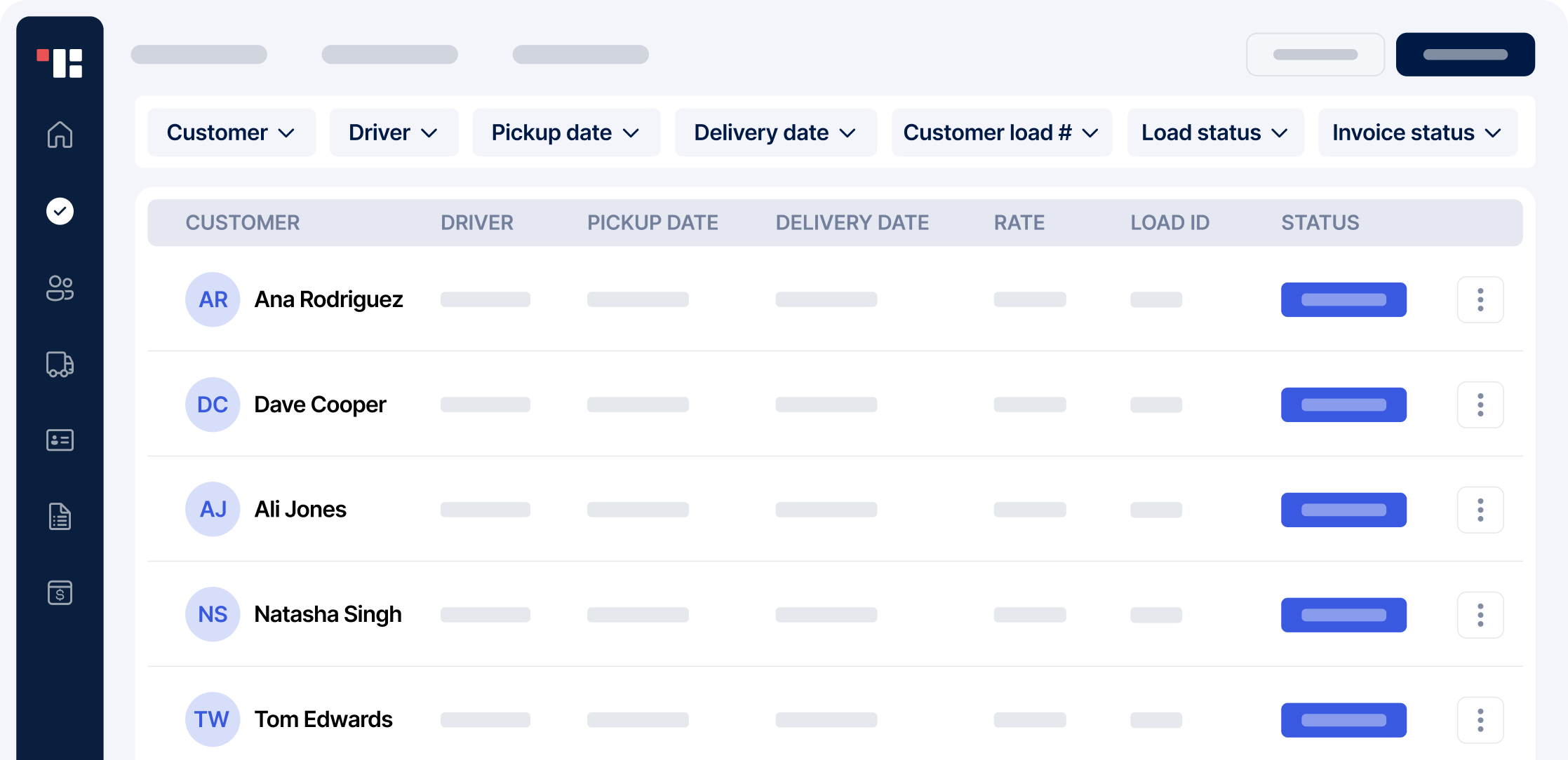Expand the Invoice status dropdown
This screenshot has width=1568, height=760.
coord(1417,132)
